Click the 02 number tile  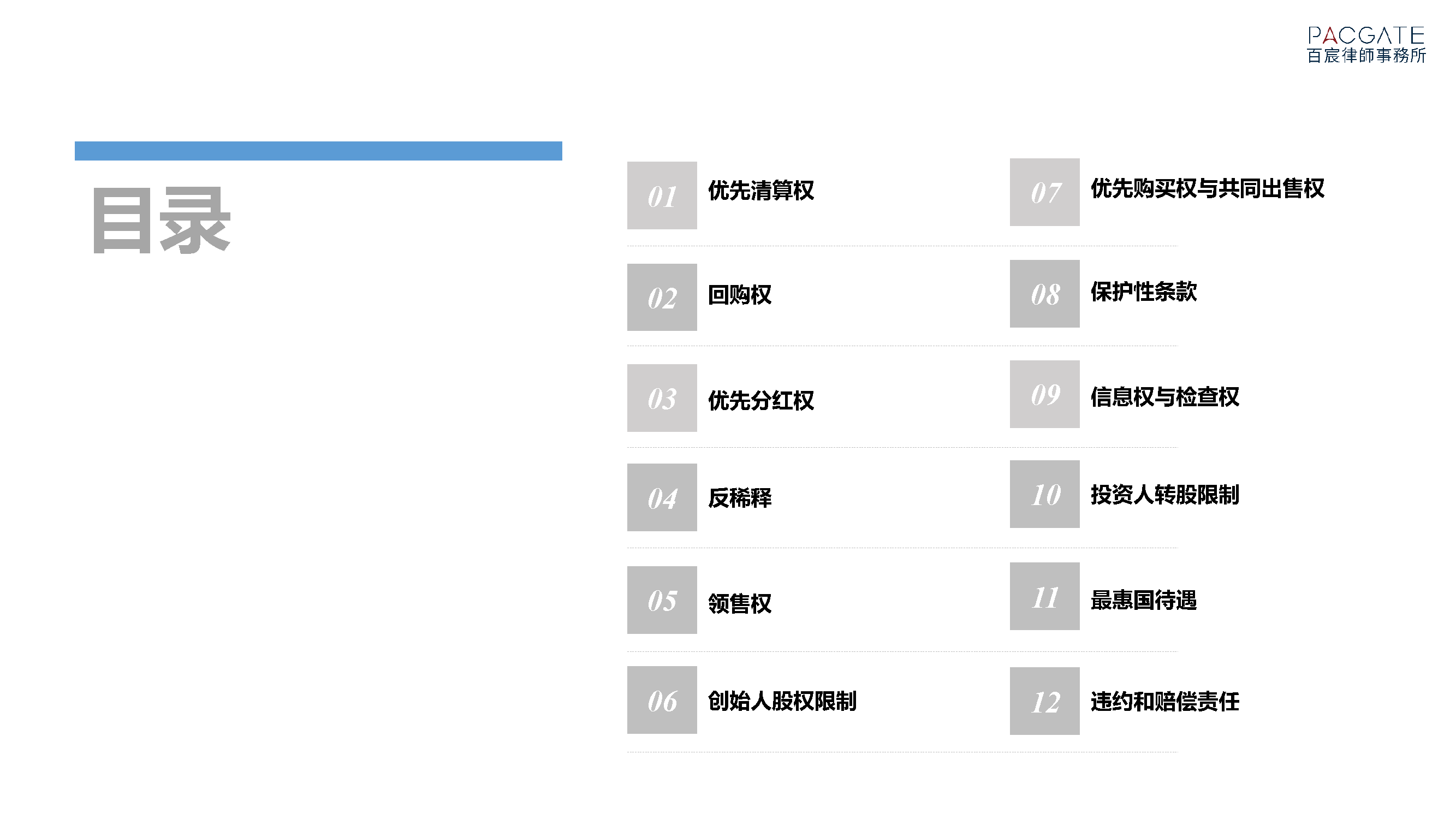point(661,298)
